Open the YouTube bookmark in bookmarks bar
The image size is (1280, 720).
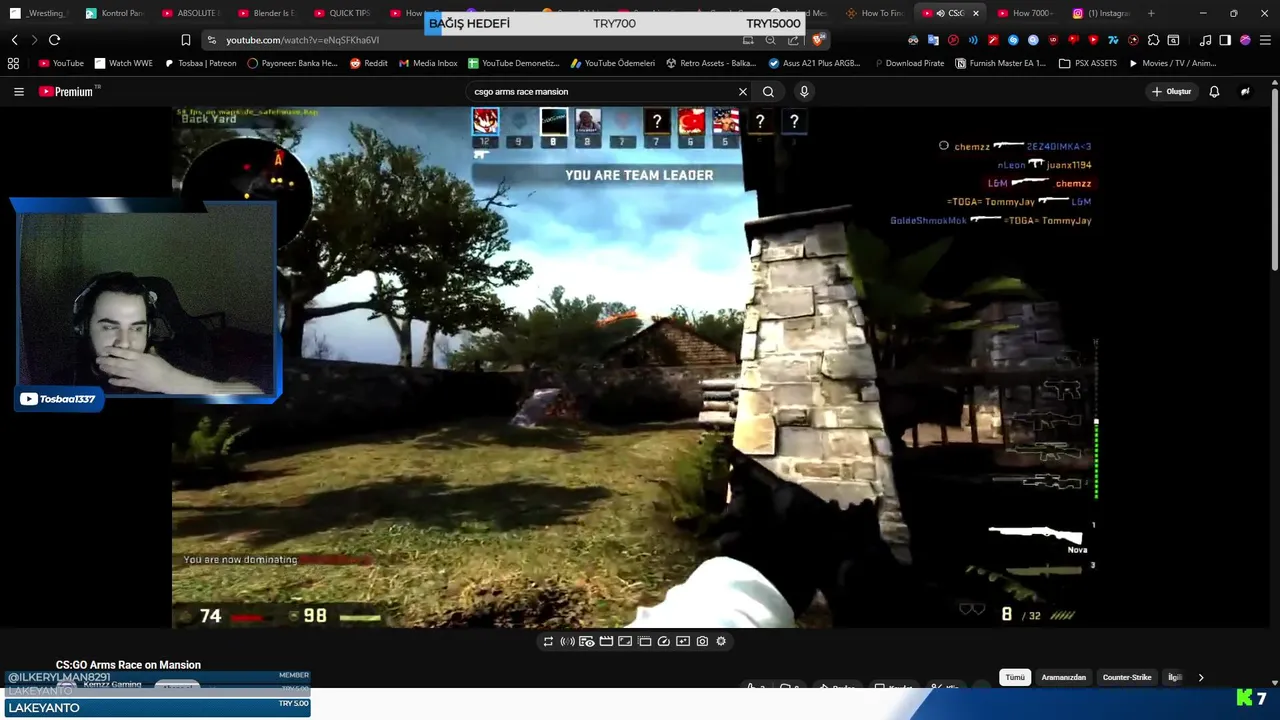point(61,63)
